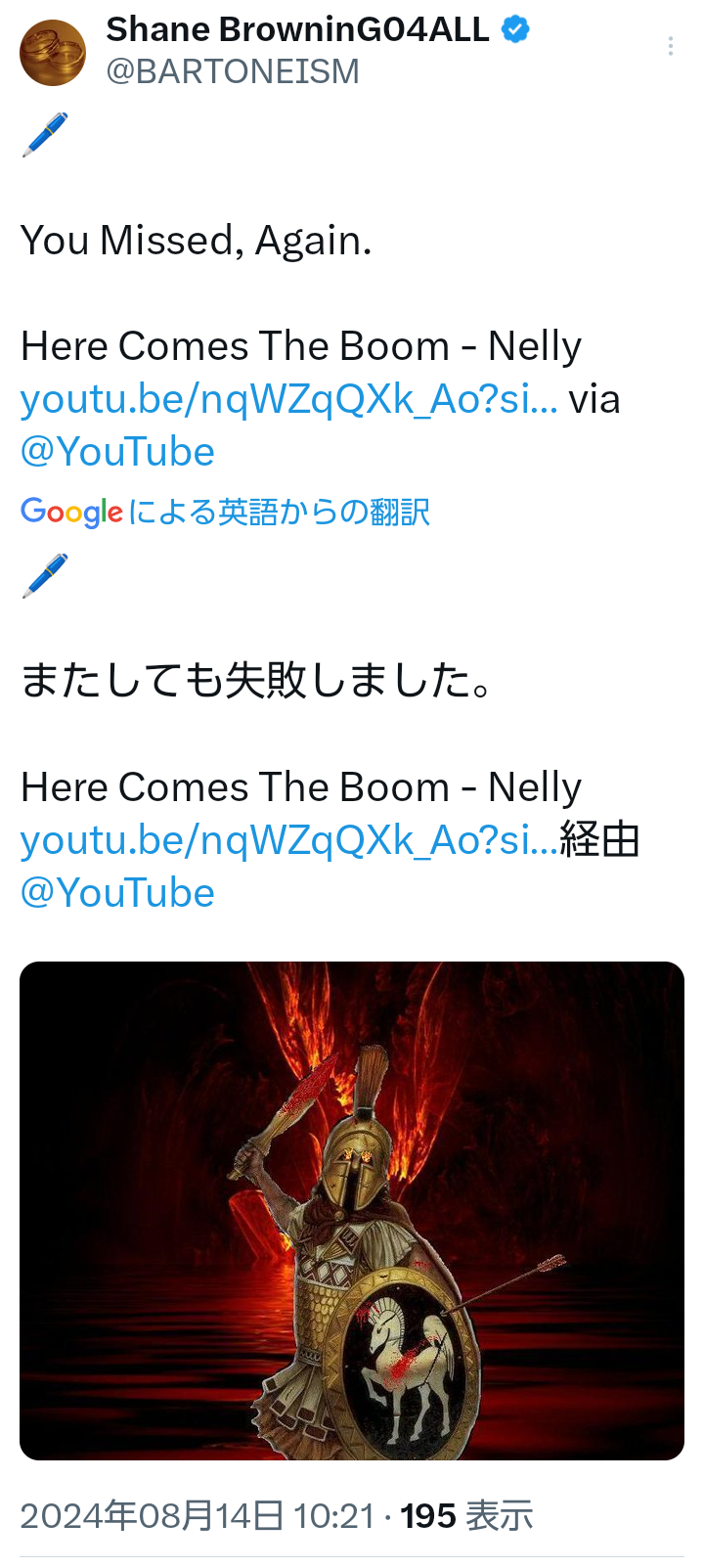Select the "You Missed, Again." tweet text
The width and height of the screenshot is (704, 1568).
point(196,241)
